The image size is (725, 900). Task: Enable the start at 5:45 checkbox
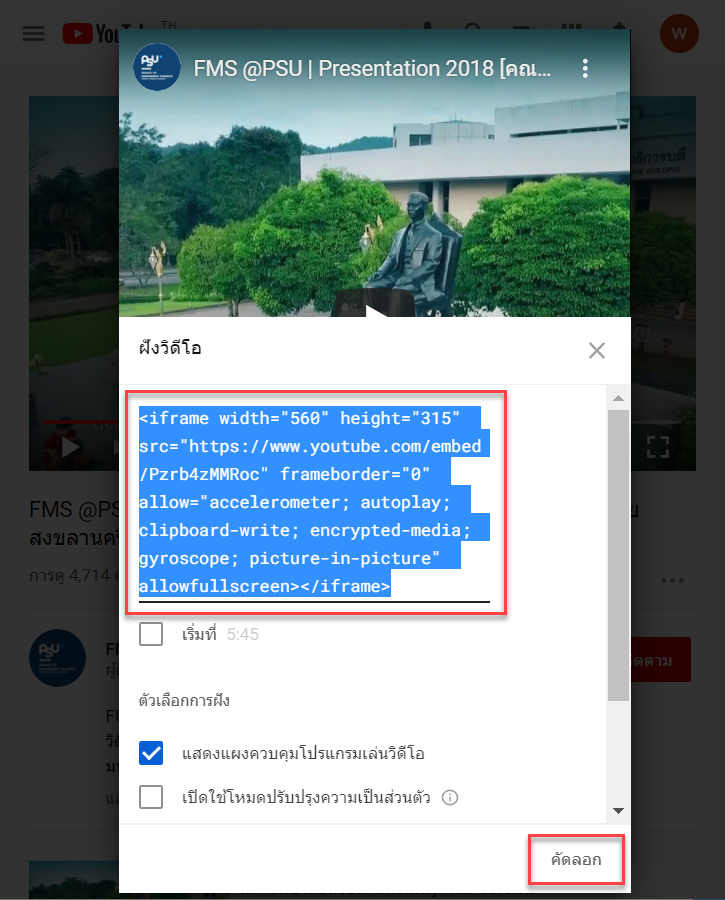coord(151,634)
